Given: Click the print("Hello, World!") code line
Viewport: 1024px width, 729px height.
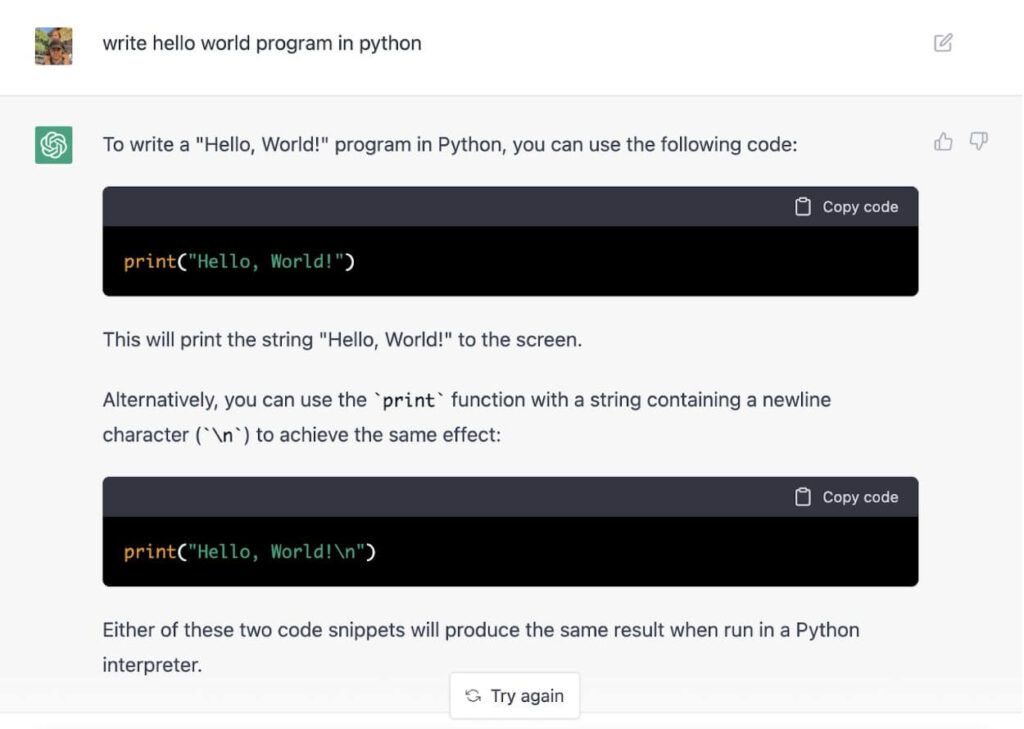Looking at the screenshot, I should click(239, 262).
